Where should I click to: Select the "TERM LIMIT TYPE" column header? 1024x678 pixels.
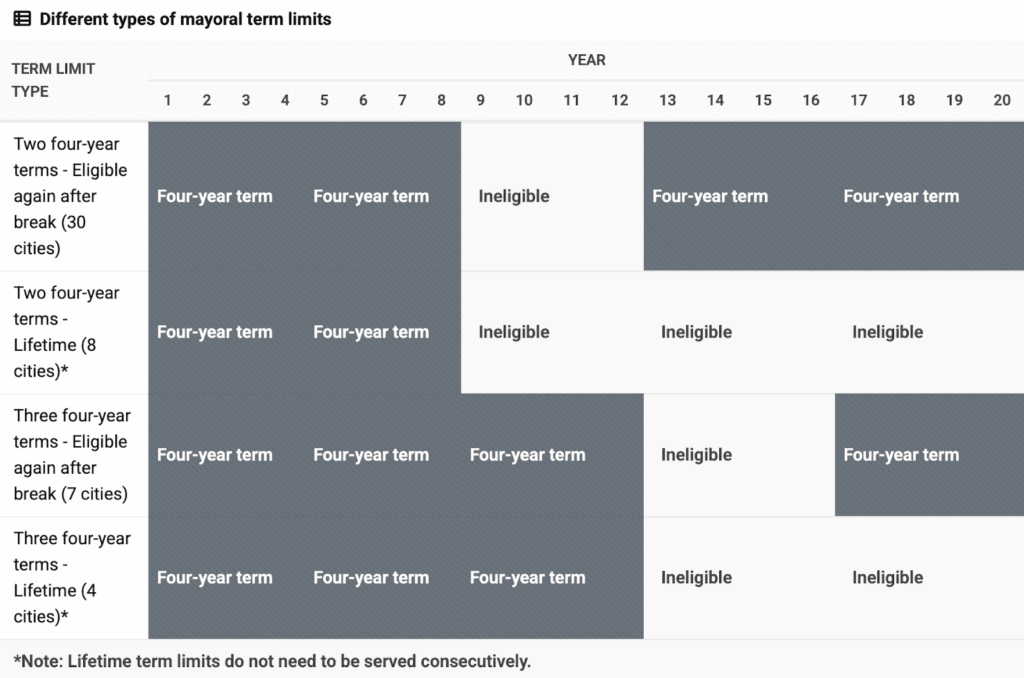coord(53,80)
